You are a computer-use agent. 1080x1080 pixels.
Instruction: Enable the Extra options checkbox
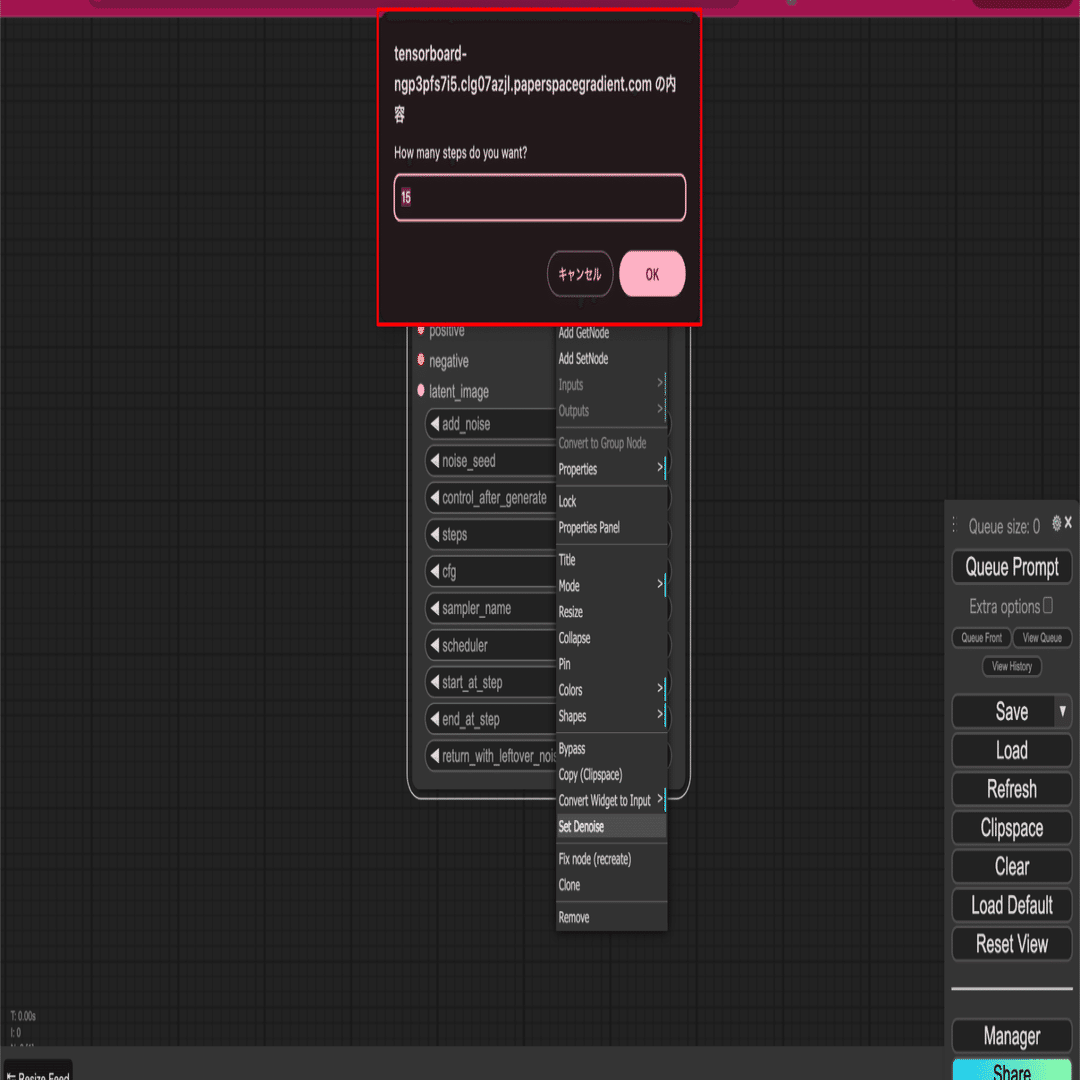(1048, 605)
